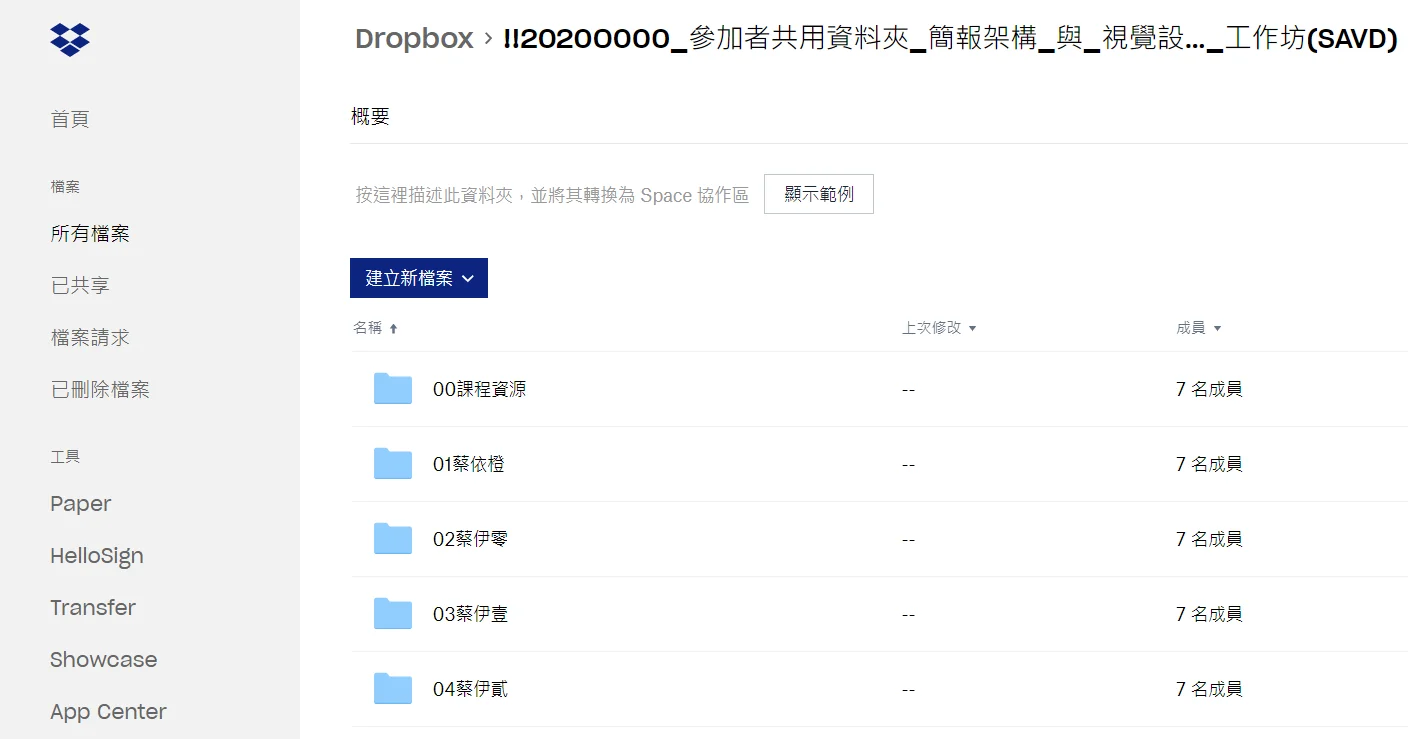Click the folder description placeholder text

552,195
